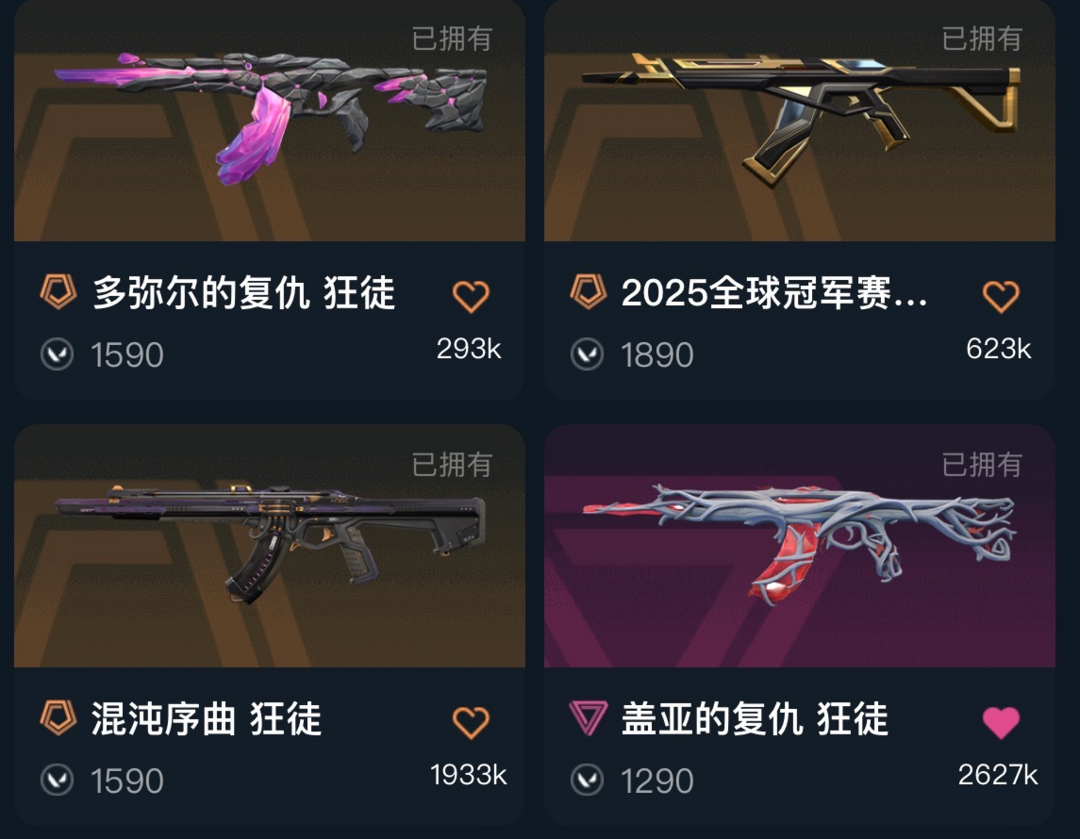
Task: Open the 盖亚的复仇 狂徒 title
Action: 754,719
